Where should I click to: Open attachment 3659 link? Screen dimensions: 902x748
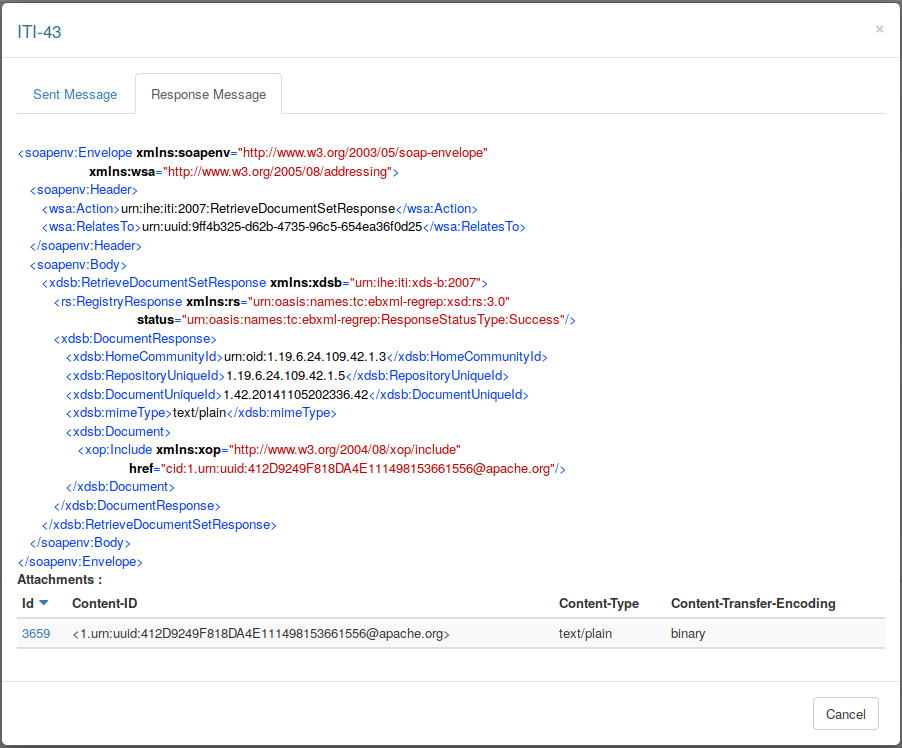35,633
